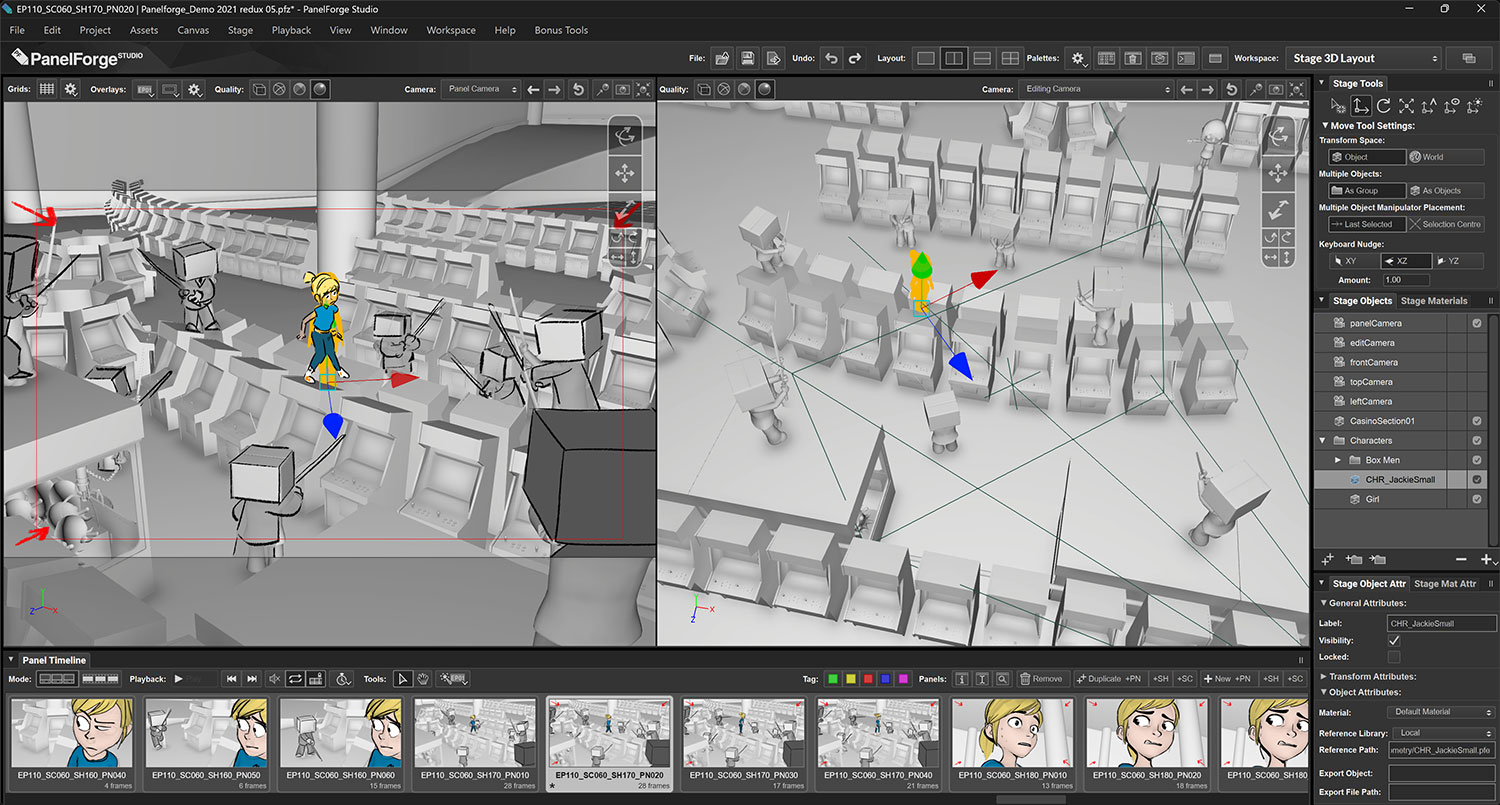Open the Panel Camera dropdown
The image size is (1500, 805).
482,89
